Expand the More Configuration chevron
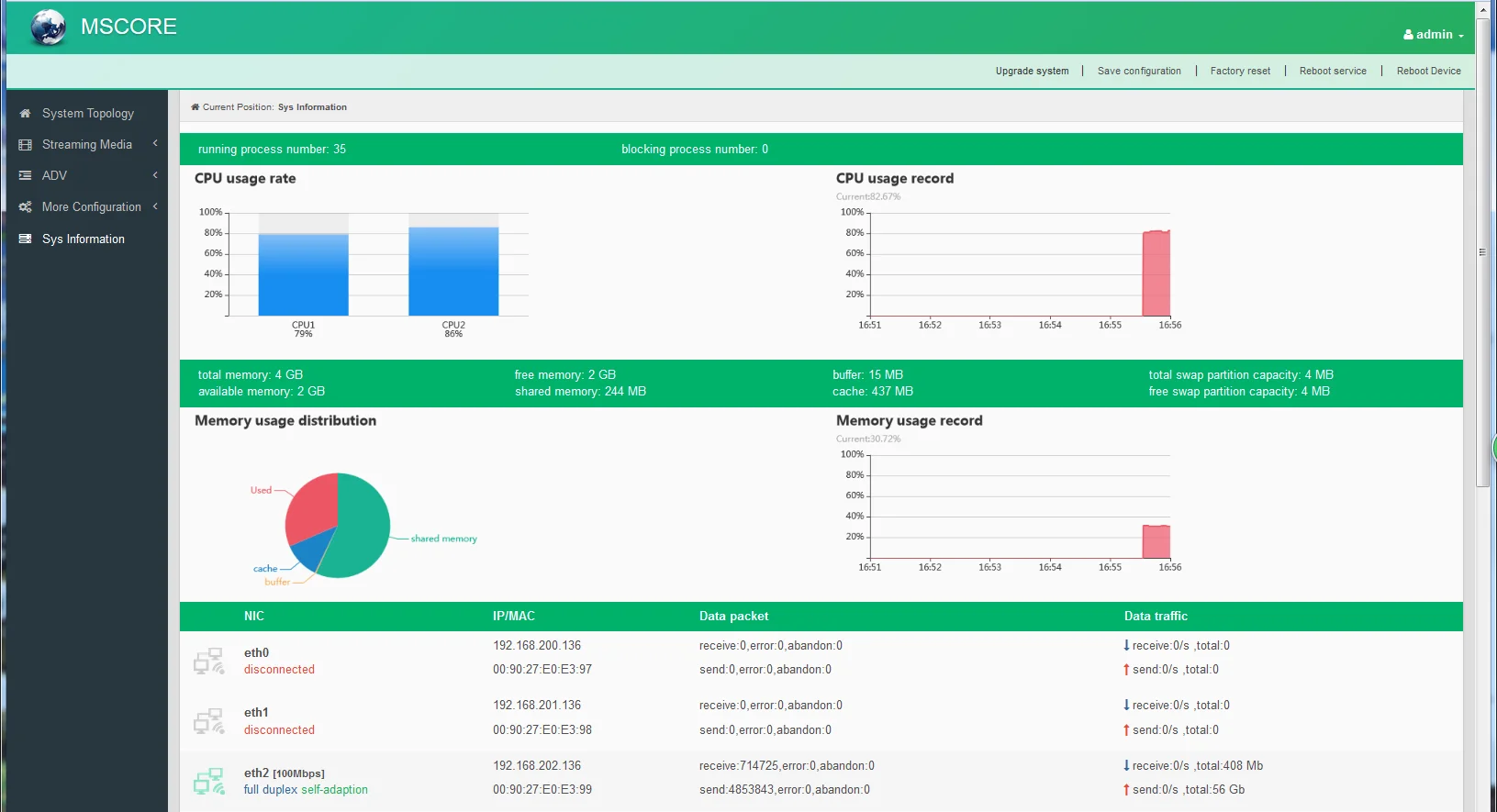Viewport: 1497px width, 812px height. [155, 206]
